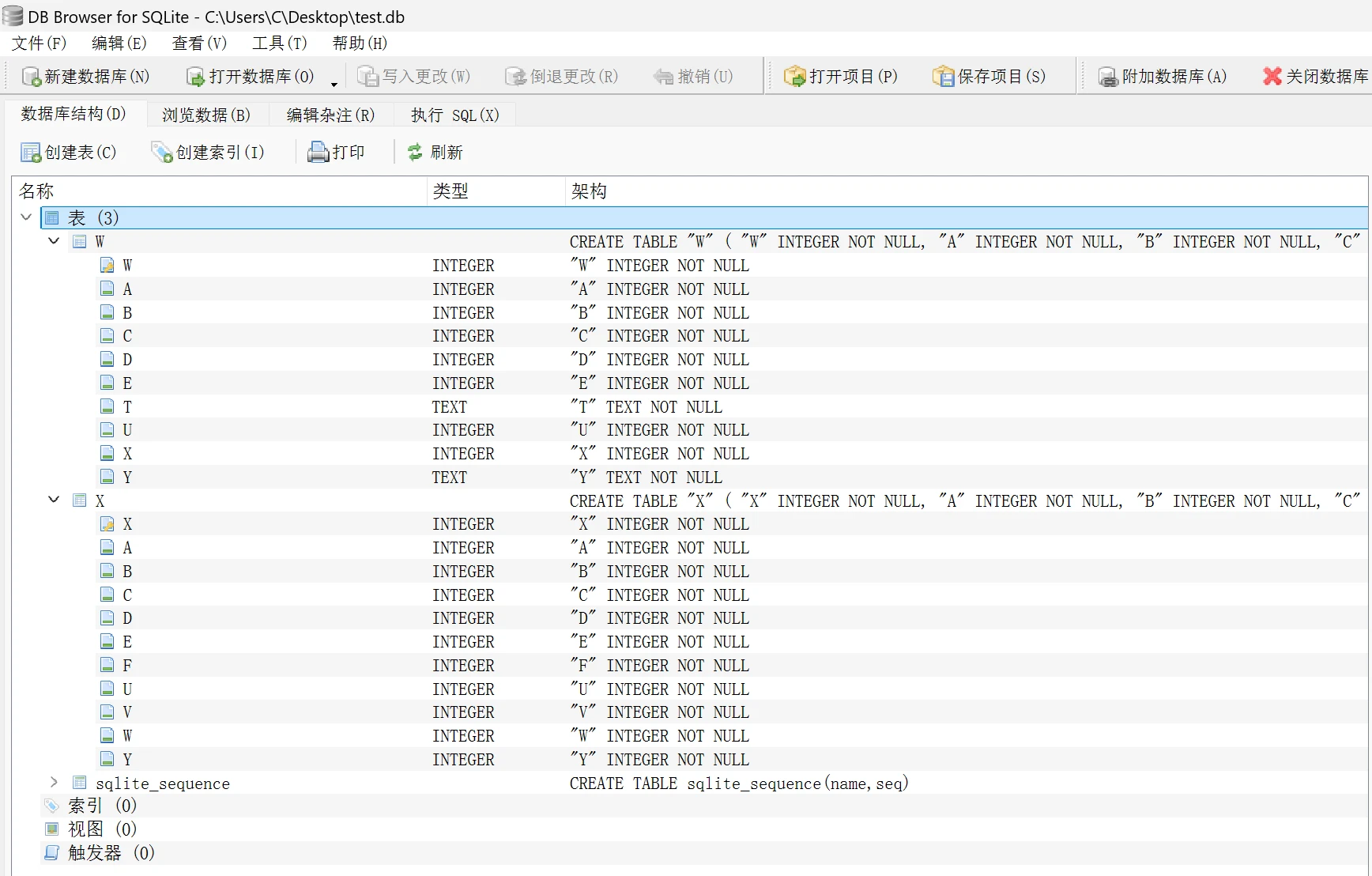Screen dimensions: 1372x876
Task: Collapse the 表 (3) tree node
Action: 26,217
